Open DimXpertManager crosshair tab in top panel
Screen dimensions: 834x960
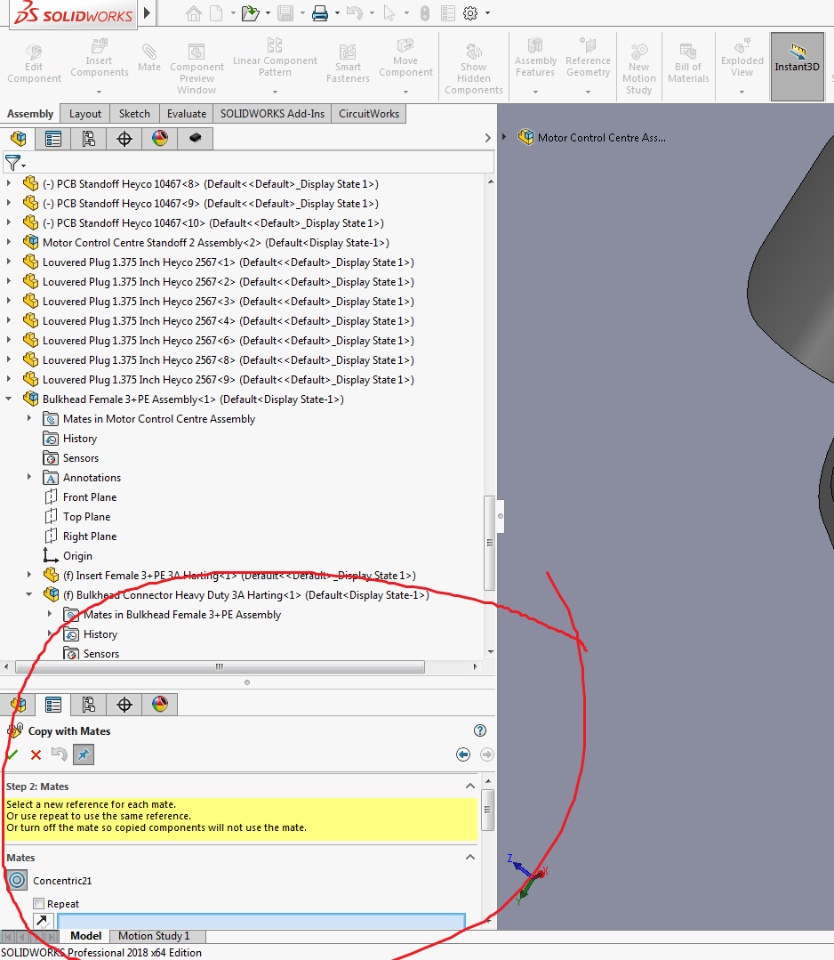click(124, 139)
